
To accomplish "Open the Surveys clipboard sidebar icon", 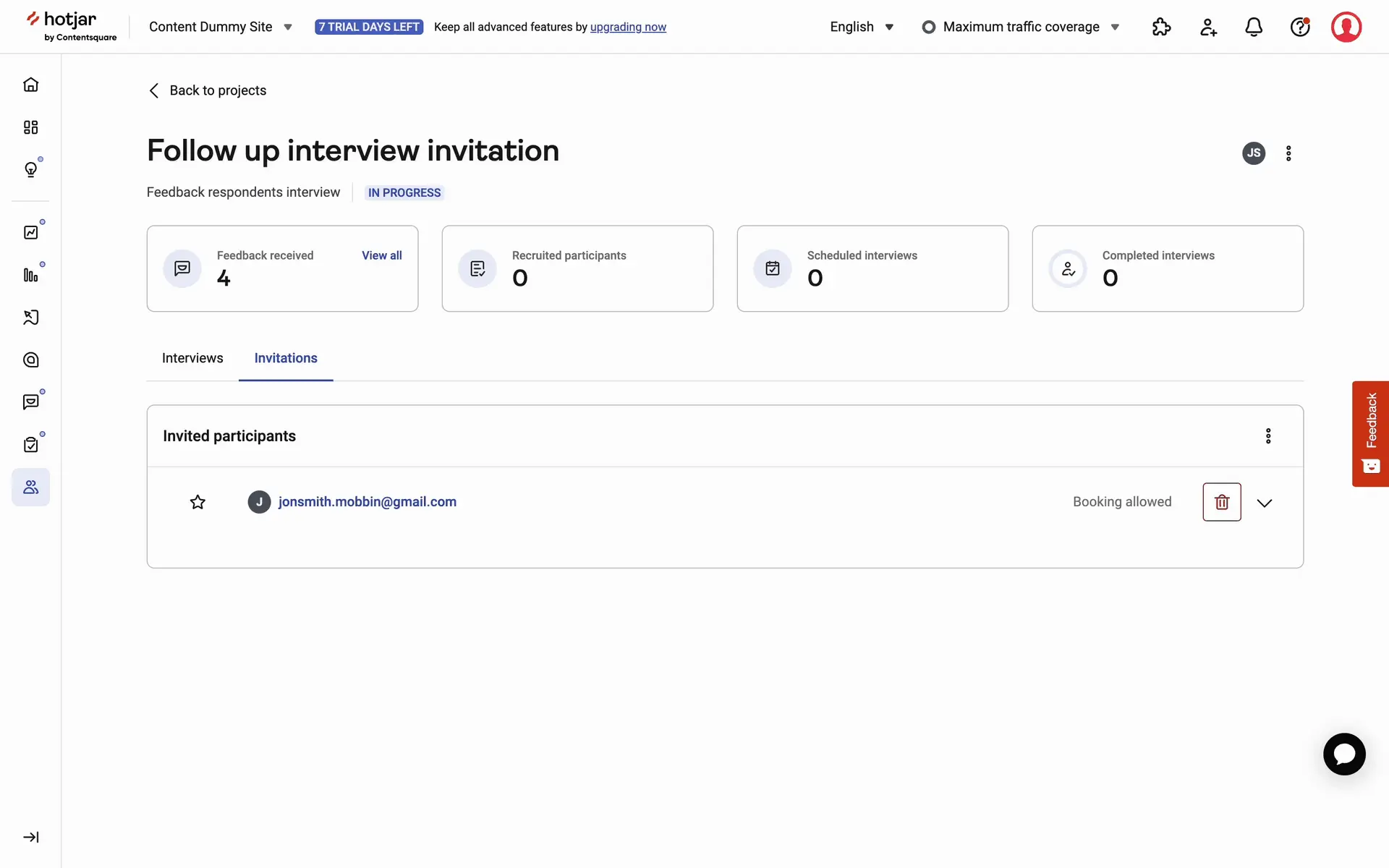I will (x=30, y=444).
